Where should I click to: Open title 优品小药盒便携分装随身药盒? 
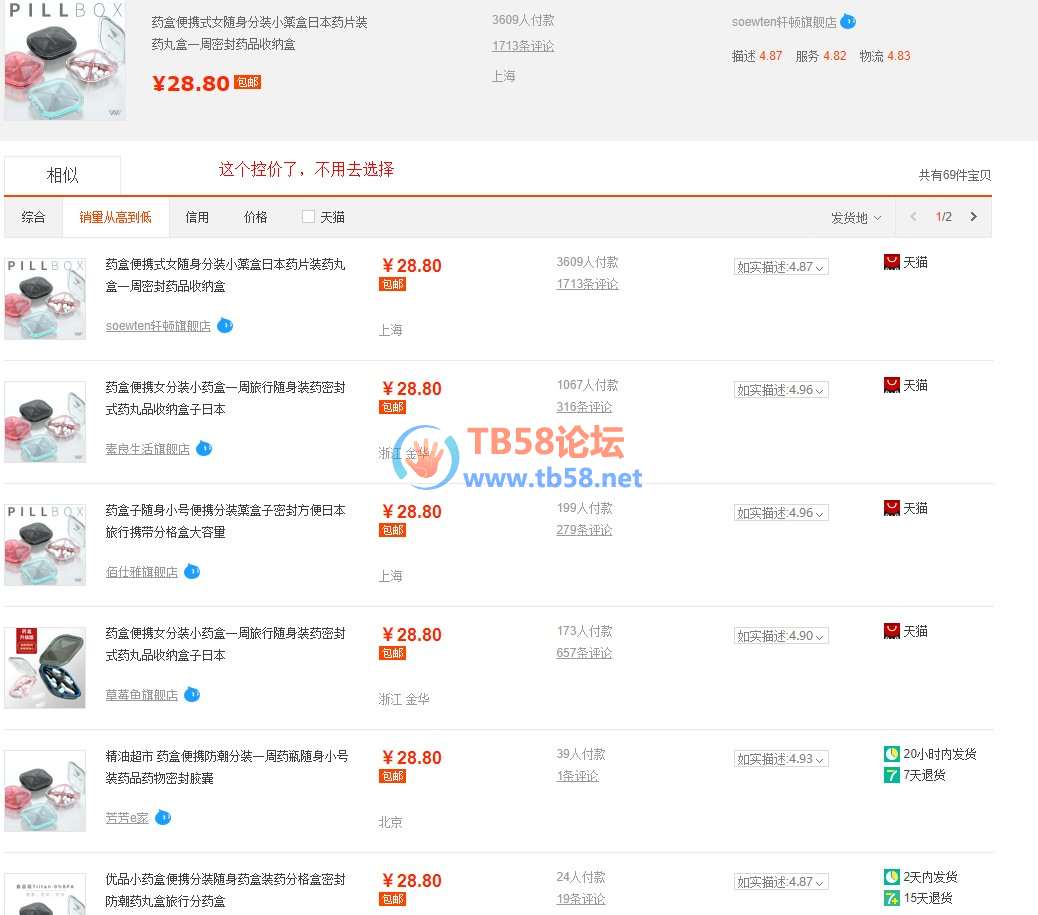(x=225, y=890)
